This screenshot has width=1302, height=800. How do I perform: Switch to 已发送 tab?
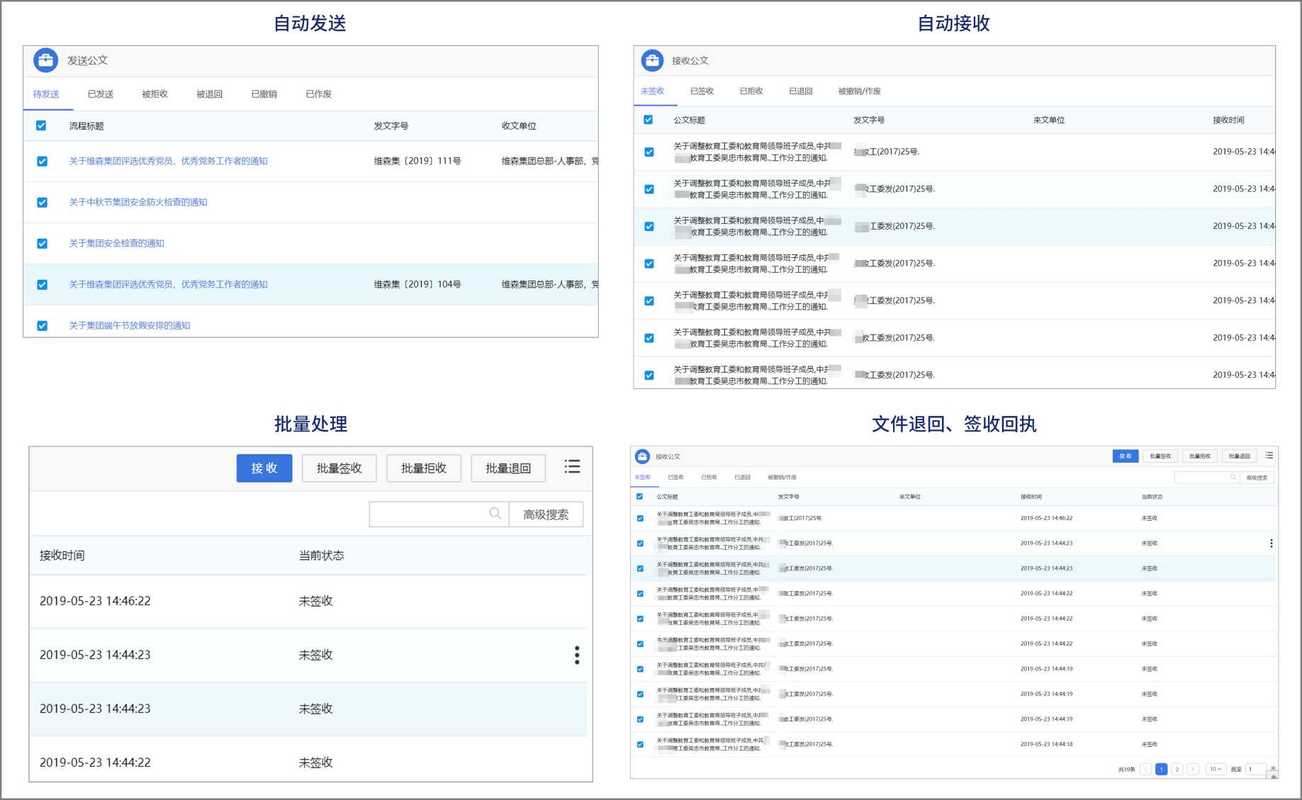[101, 94]
